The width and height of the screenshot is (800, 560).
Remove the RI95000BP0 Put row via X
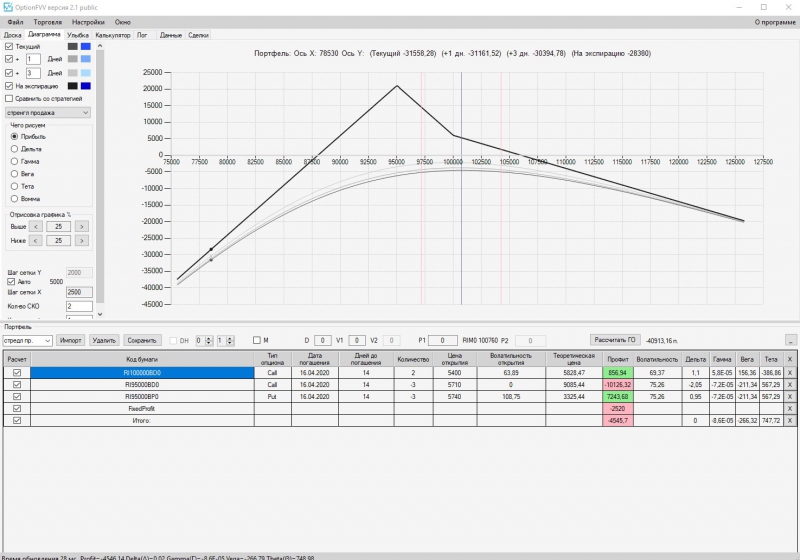pyautogui.click(x=789, y=396)
